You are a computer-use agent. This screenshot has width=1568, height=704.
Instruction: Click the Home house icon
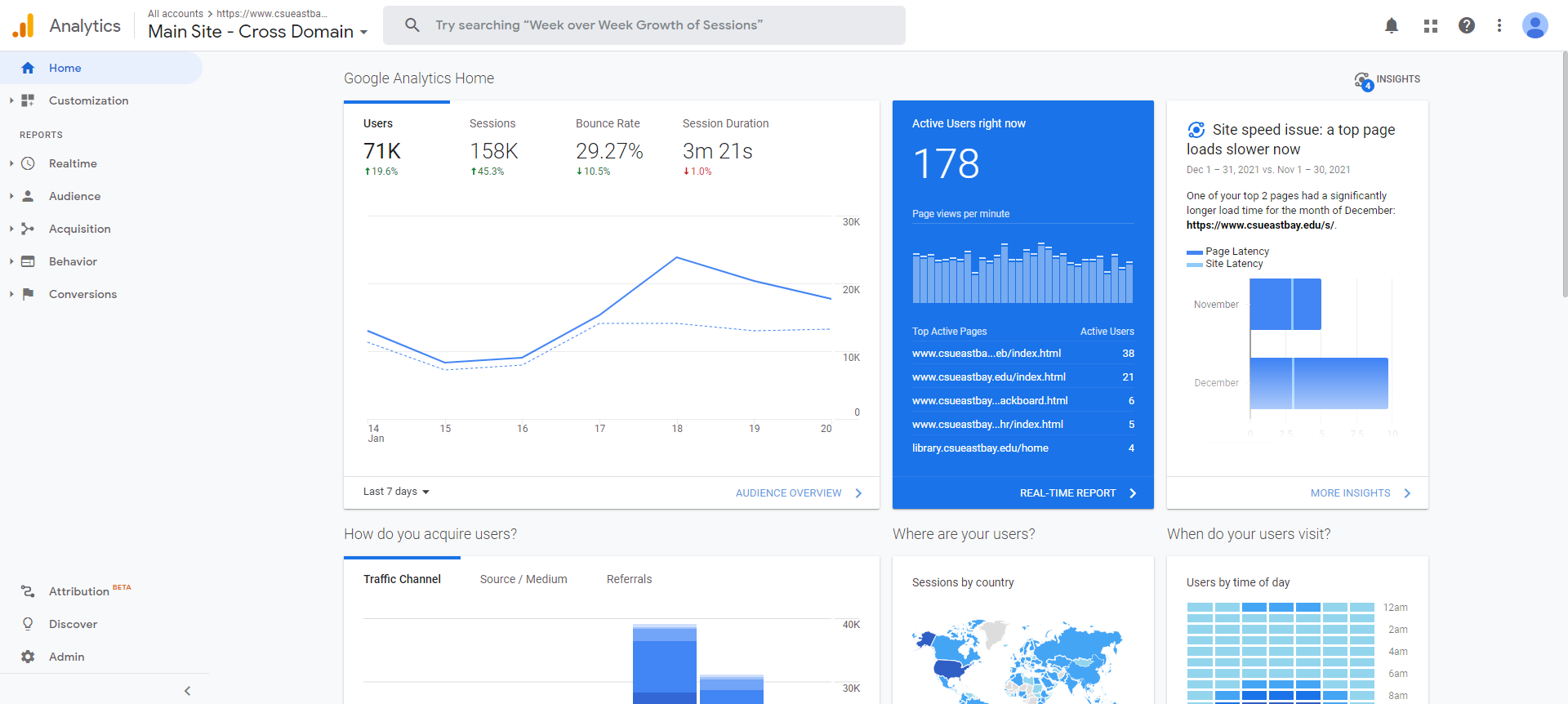pyautogui.click(x=28, y=68)
